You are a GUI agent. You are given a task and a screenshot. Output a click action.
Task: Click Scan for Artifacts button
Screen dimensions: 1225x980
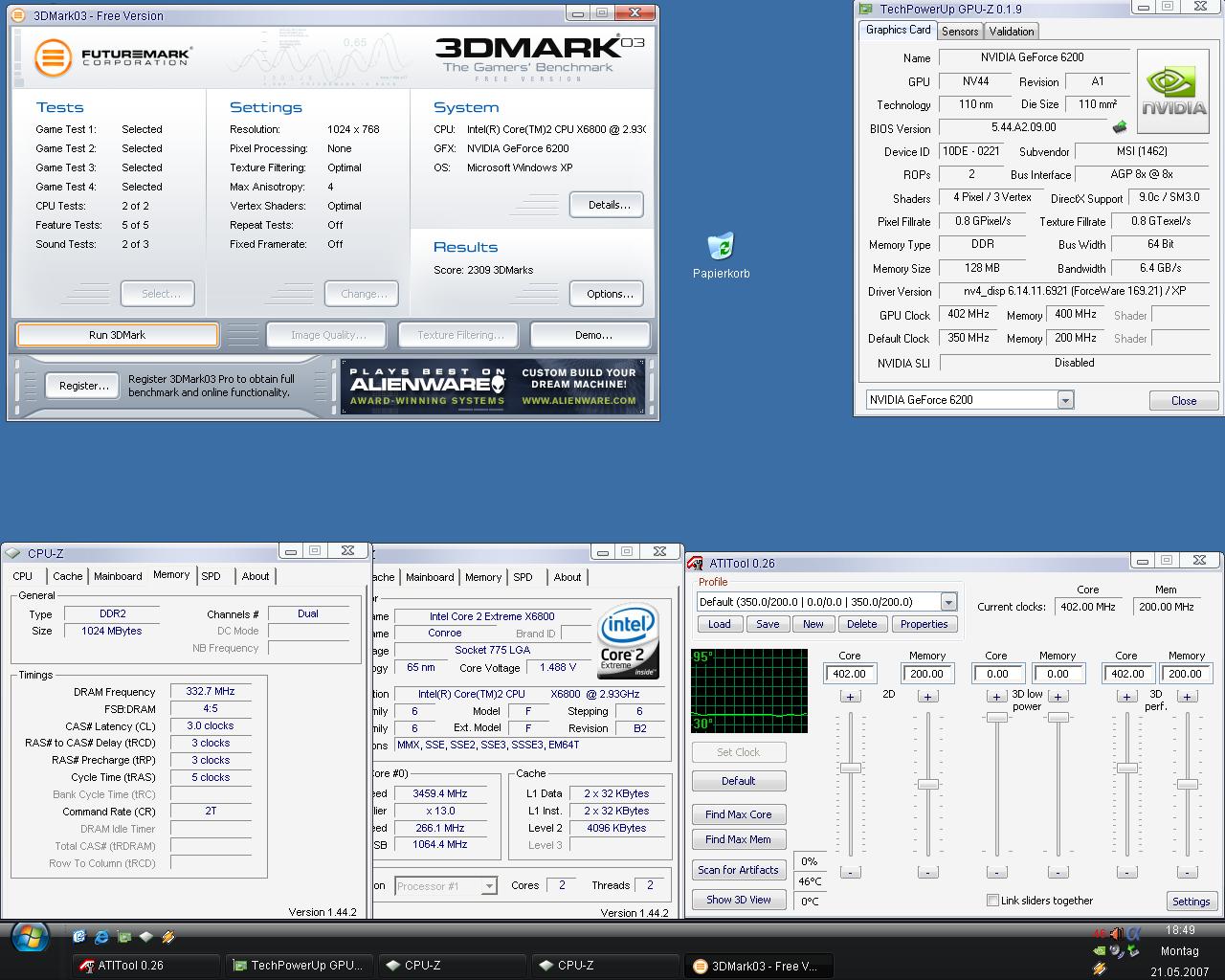[738, 870]
